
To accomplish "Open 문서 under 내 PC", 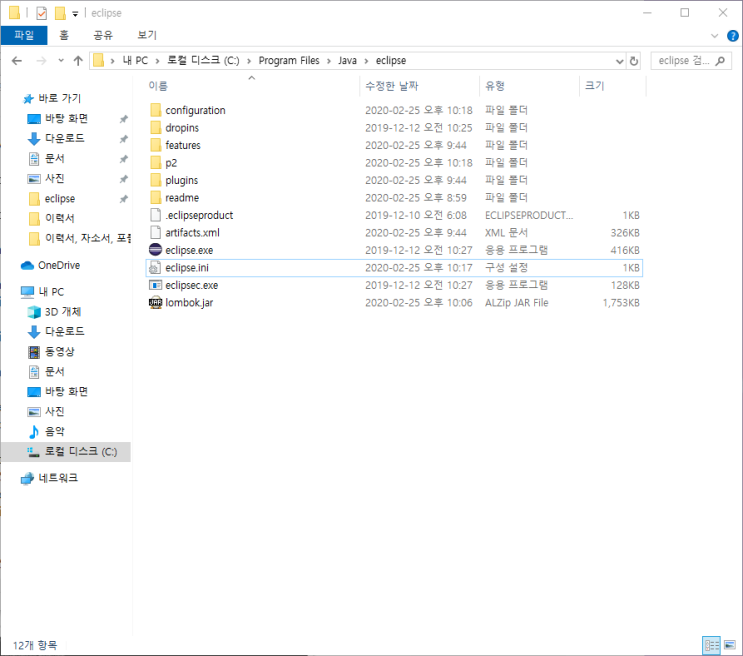I will click(x=54, y=372).
